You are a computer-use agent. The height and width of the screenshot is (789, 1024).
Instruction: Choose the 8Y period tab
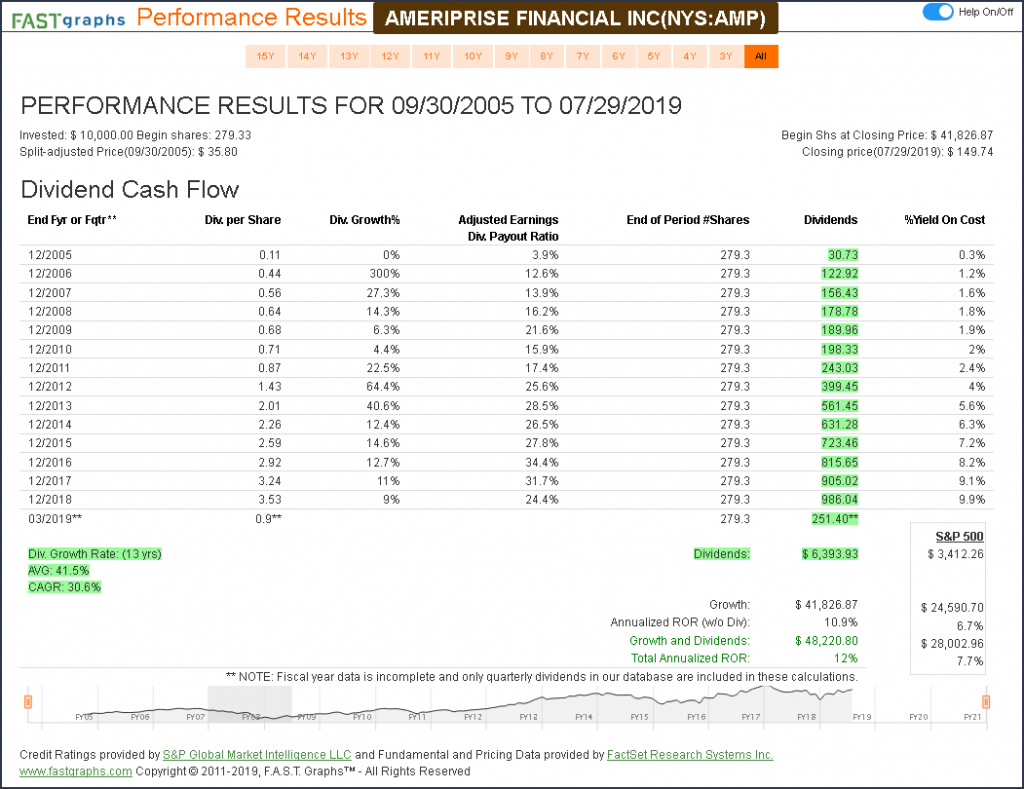(x=547, y=56)
